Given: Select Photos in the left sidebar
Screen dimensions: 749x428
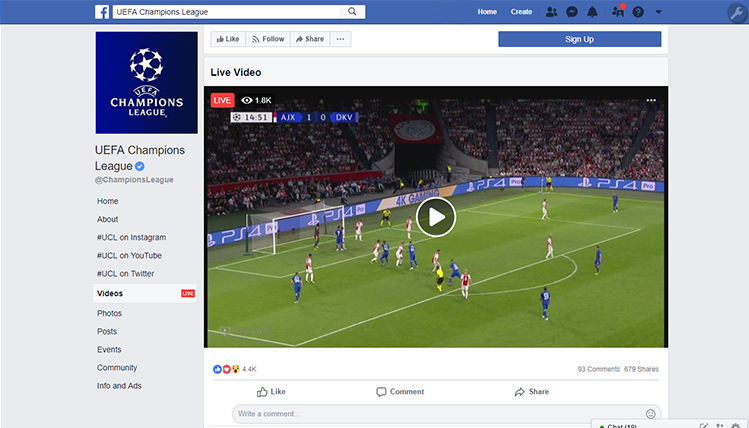Looking at the screenshot, I should tap(109, 313).
